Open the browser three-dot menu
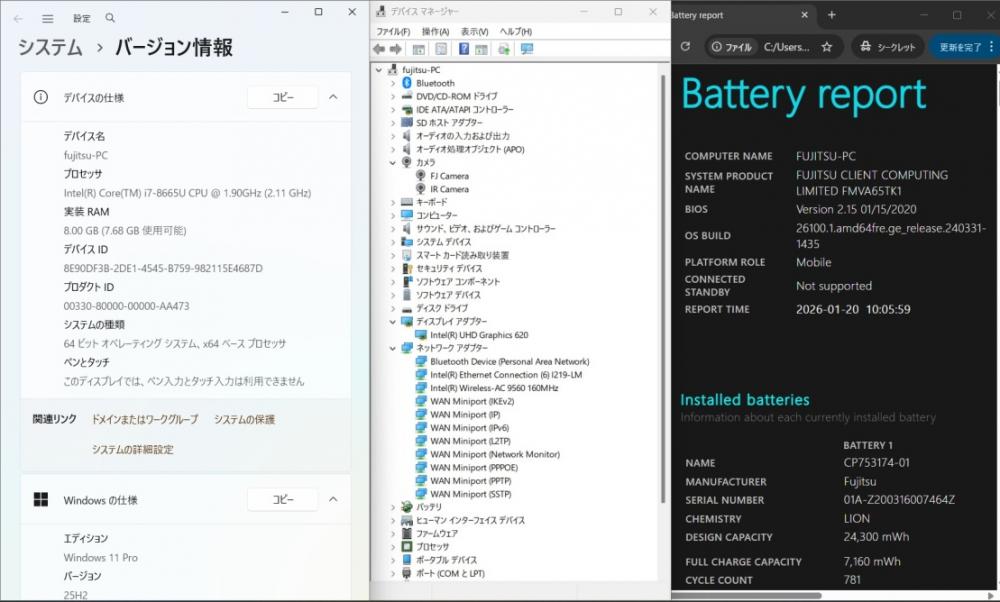Viewport: 1000px width, 602px height. pyautogui.click(x=992, y=47)
